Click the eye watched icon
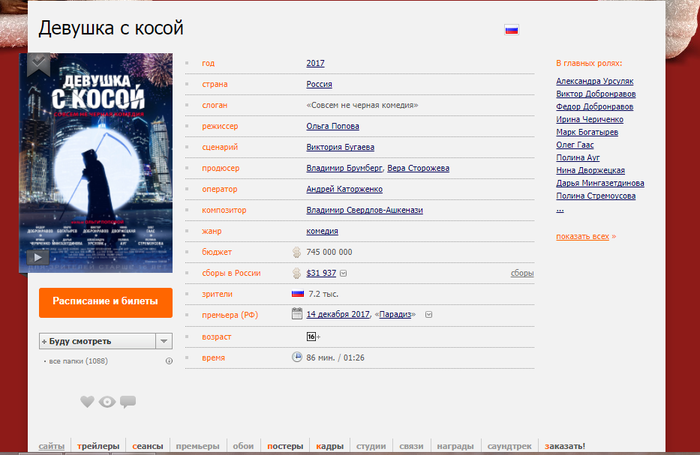The width and height of the screenshot is (700, 455). coord(107,401)
